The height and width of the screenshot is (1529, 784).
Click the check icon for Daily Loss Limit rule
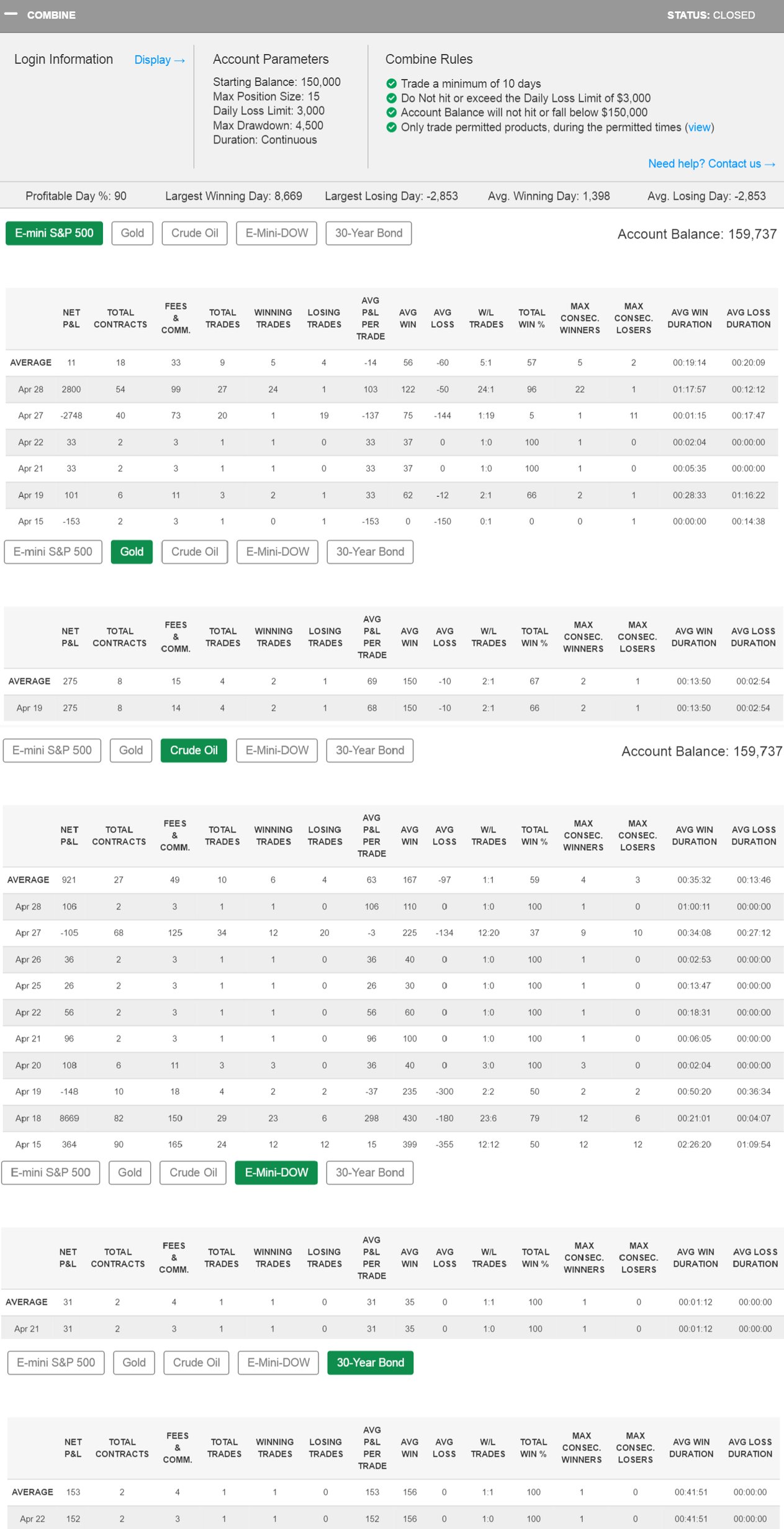391,98
